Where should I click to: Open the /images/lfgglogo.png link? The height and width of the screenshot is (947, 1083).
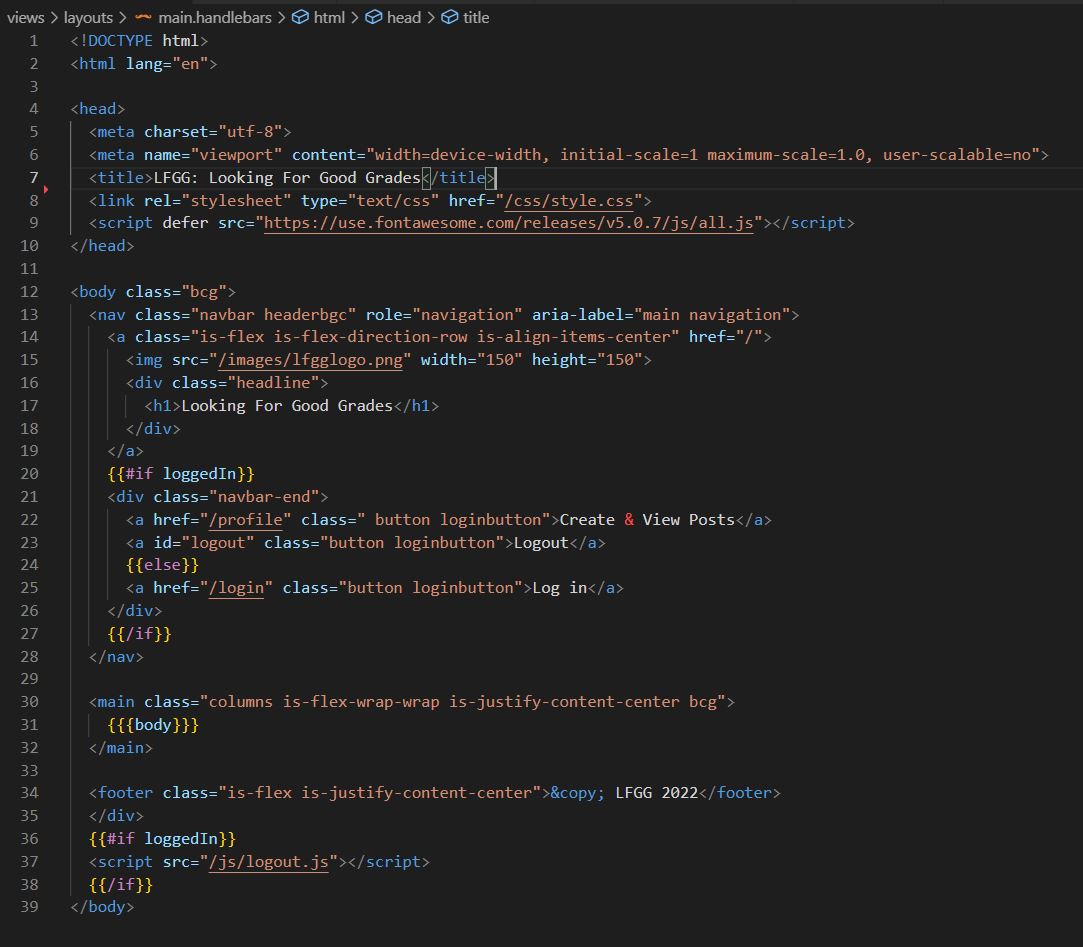point(310,360)
